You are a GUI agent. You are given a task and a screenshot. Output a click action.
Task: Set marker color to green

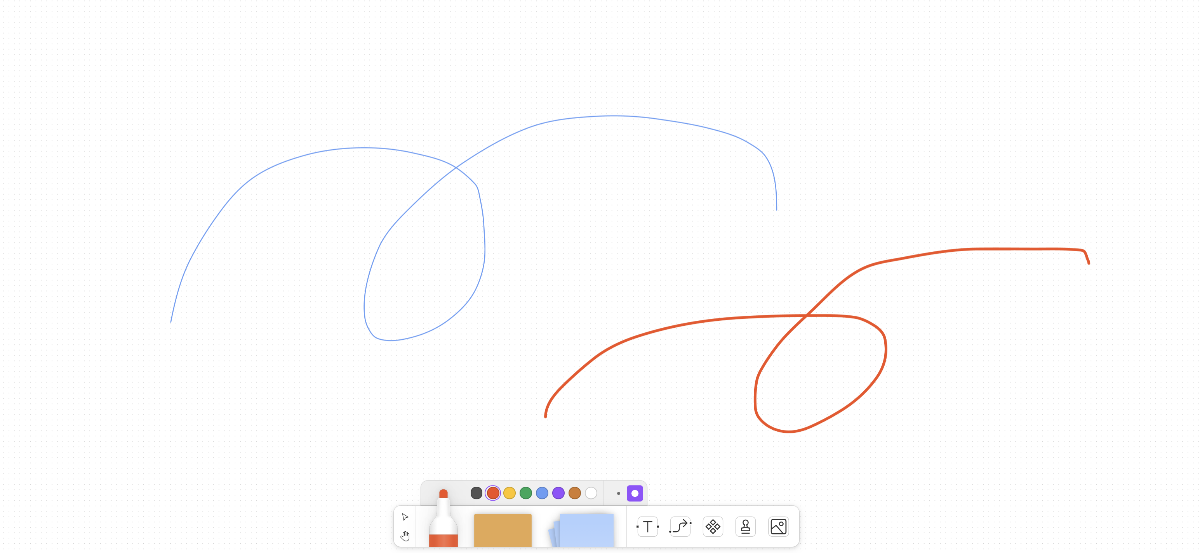point(526,493)
